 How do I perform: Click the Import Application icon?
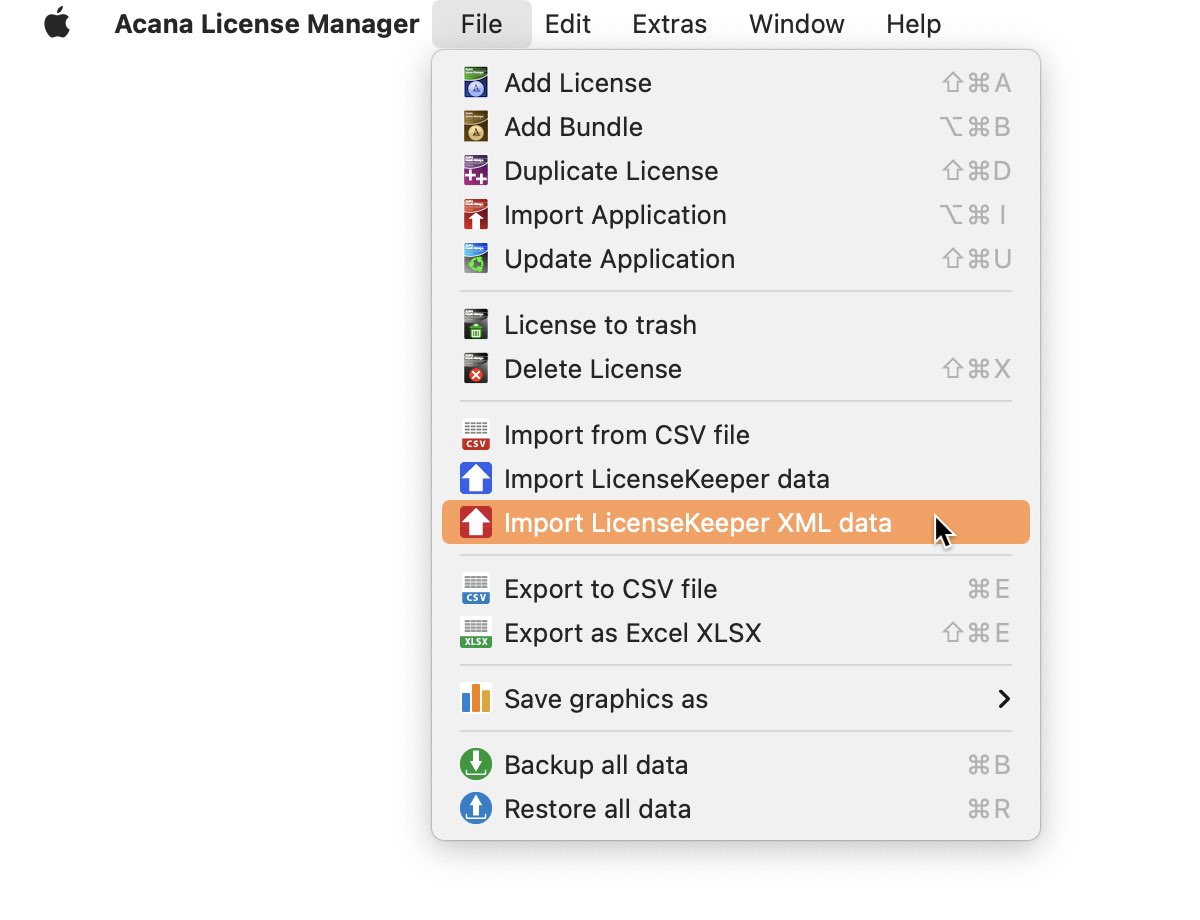point(476,215)
